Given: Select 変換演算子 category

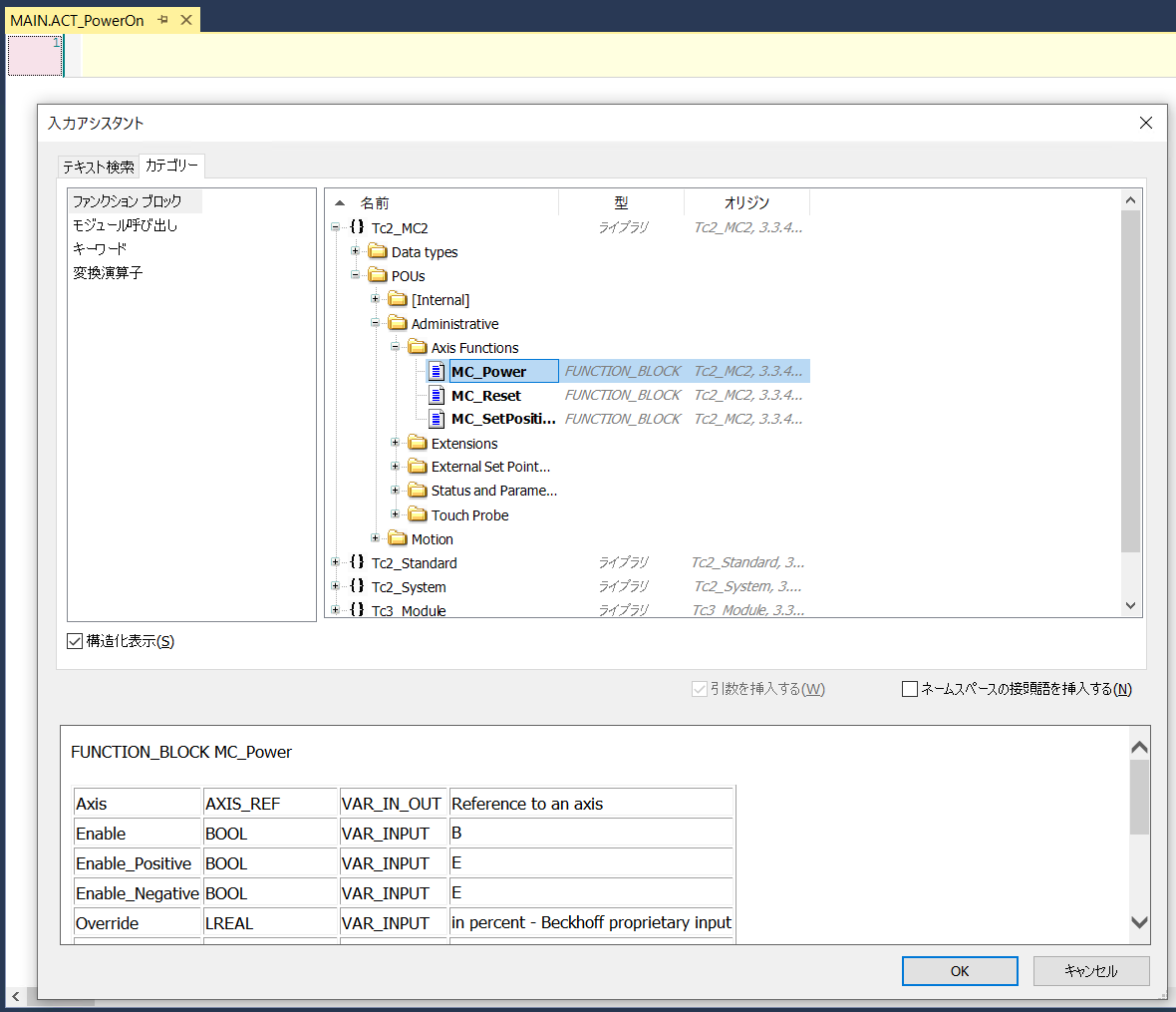Looking at the screenshot, I should coord(108,273).
